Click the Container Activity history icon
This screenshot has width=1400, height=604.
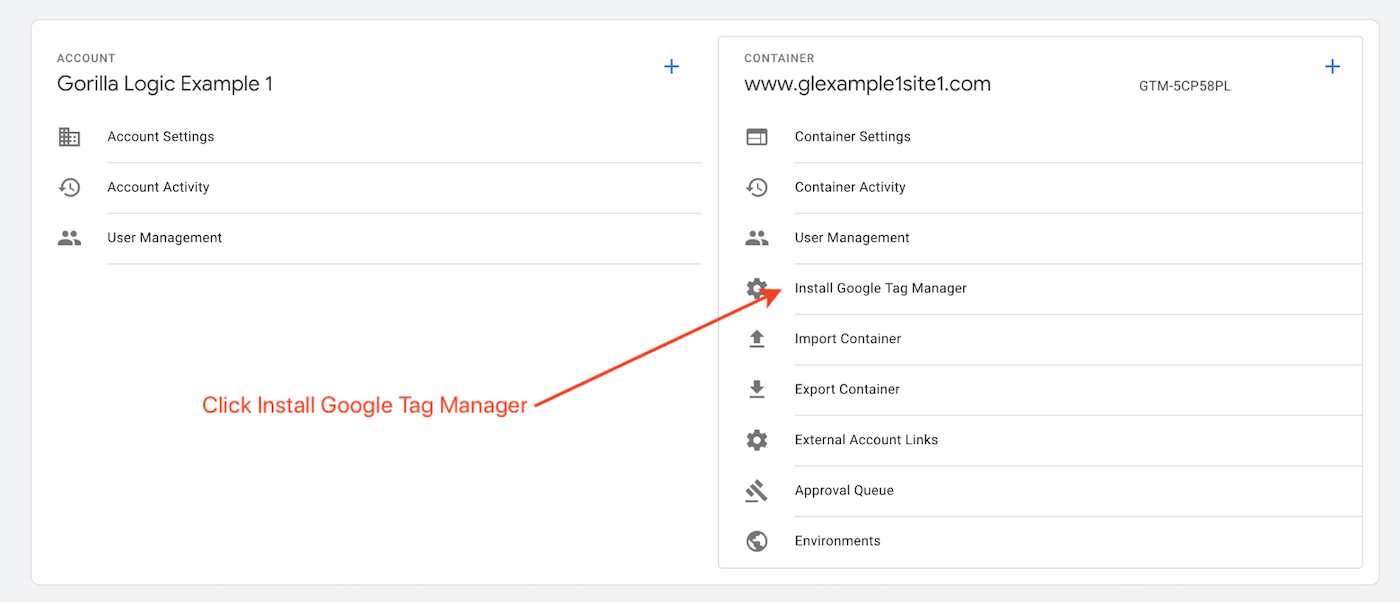point(757,187)
